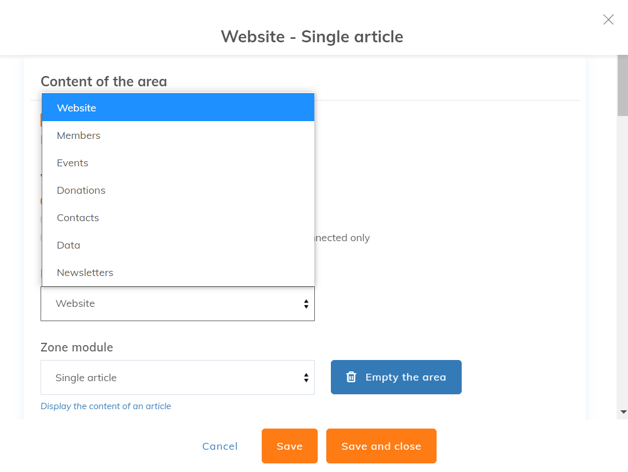Select the Data option
The image size is (628, 472).
178,245
